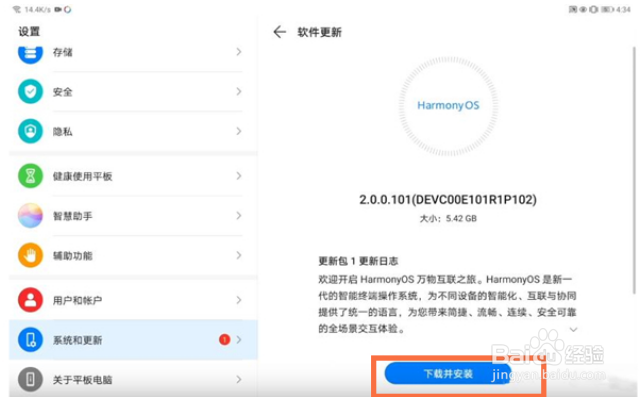Expand the update log with down chevron
The width and height of the screenshot is (640, 397).
click(573, 329)
